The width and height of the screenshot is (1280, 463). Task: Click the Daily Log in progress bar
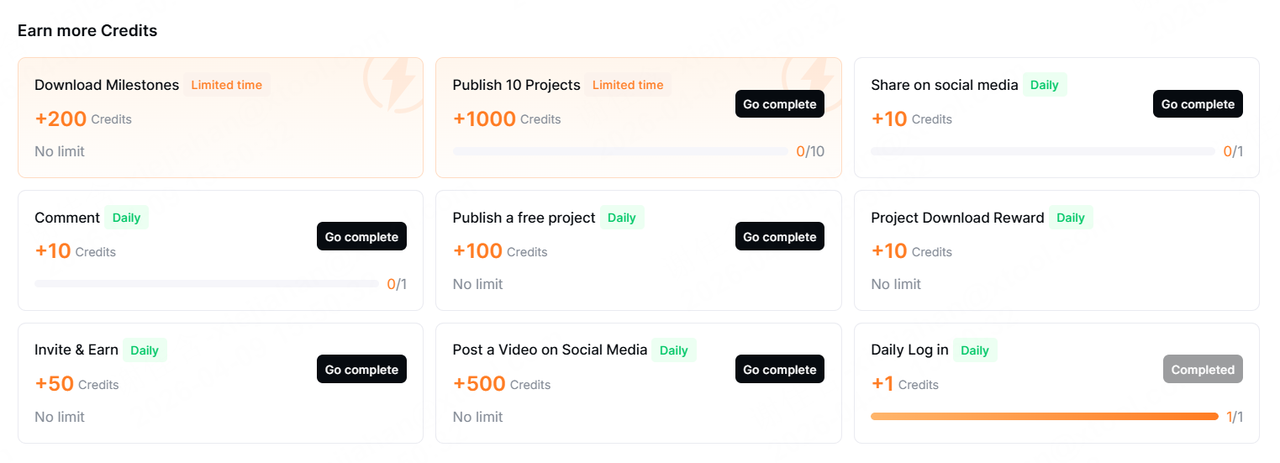[1044, 417]
